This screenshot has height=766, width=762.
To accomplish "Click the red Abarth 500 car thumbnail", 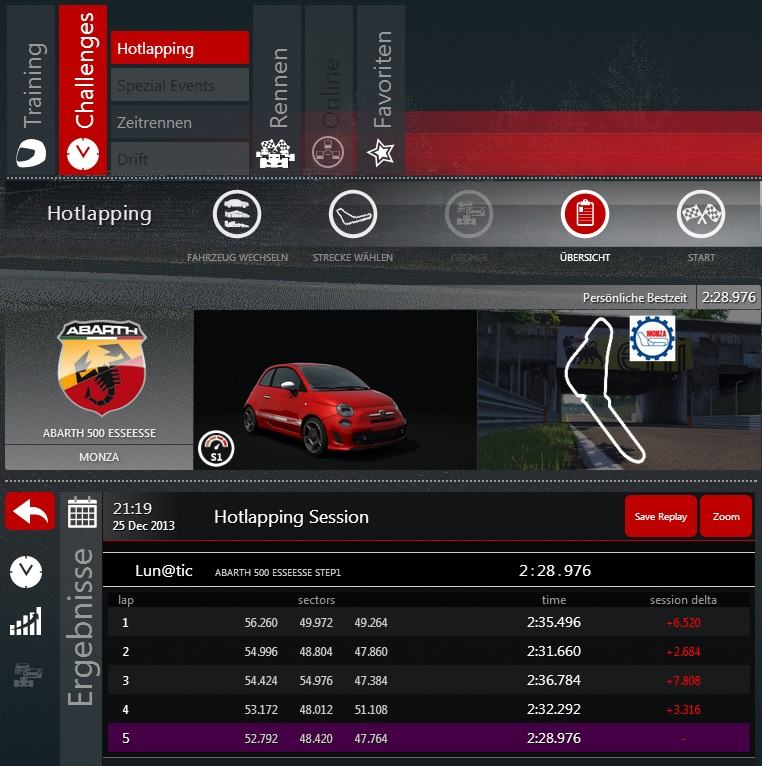I will point(336,390).
